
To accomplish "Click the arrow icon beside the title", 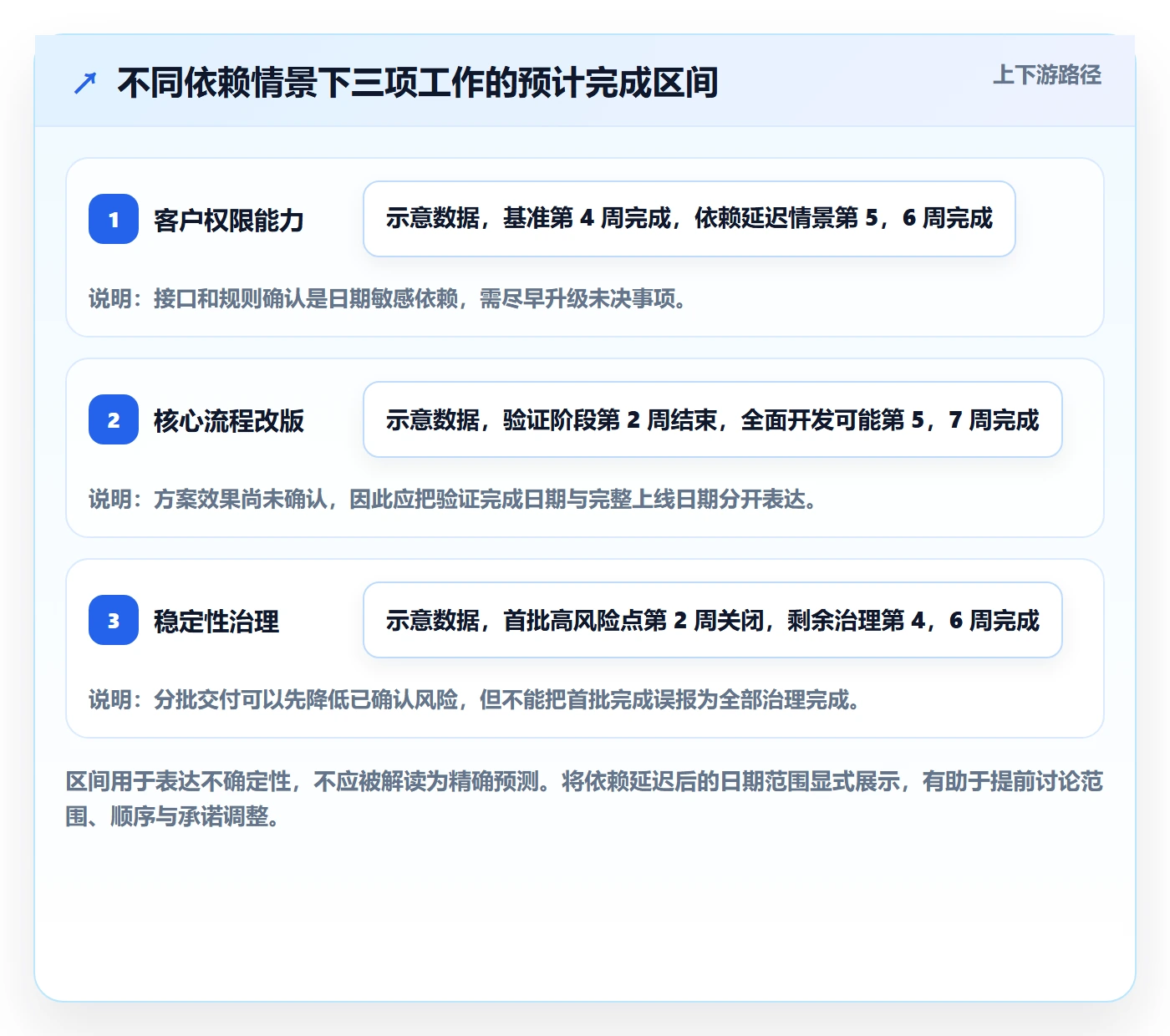I will point(85,83).
